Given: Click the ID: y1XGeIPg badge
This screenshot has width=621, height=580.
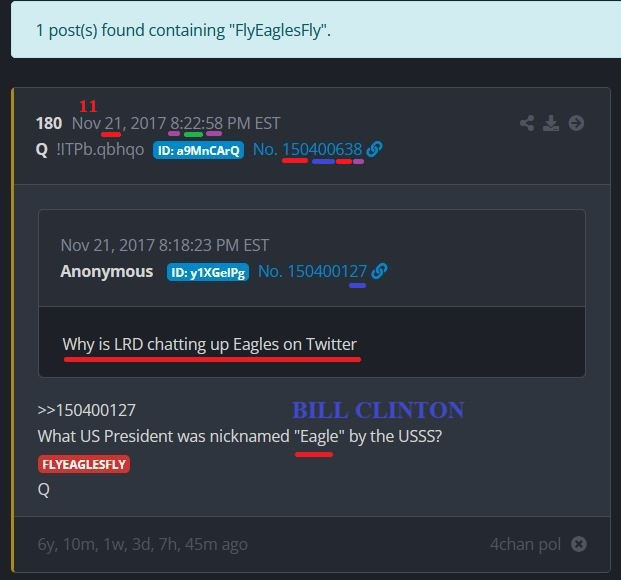Looking at the screenshot, I should (208, 272).
